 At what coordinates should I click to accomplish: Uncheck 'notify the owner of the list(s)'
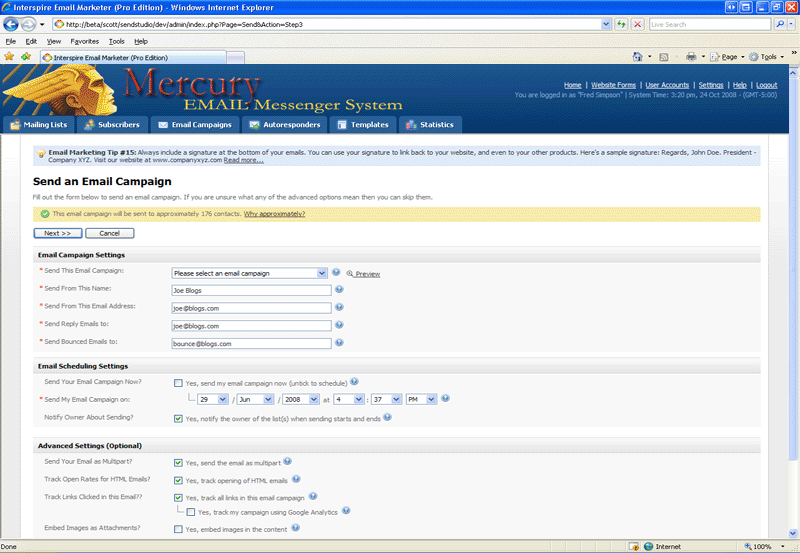178,419
